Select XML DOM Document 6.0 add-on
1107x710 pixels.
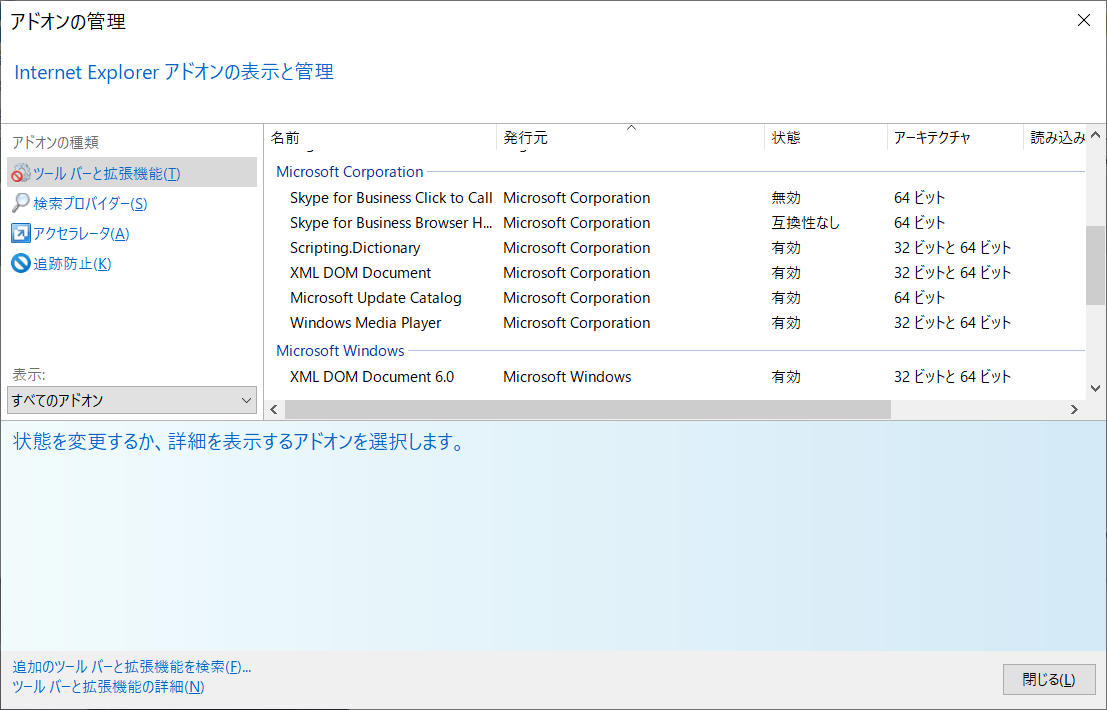[371, 377]
